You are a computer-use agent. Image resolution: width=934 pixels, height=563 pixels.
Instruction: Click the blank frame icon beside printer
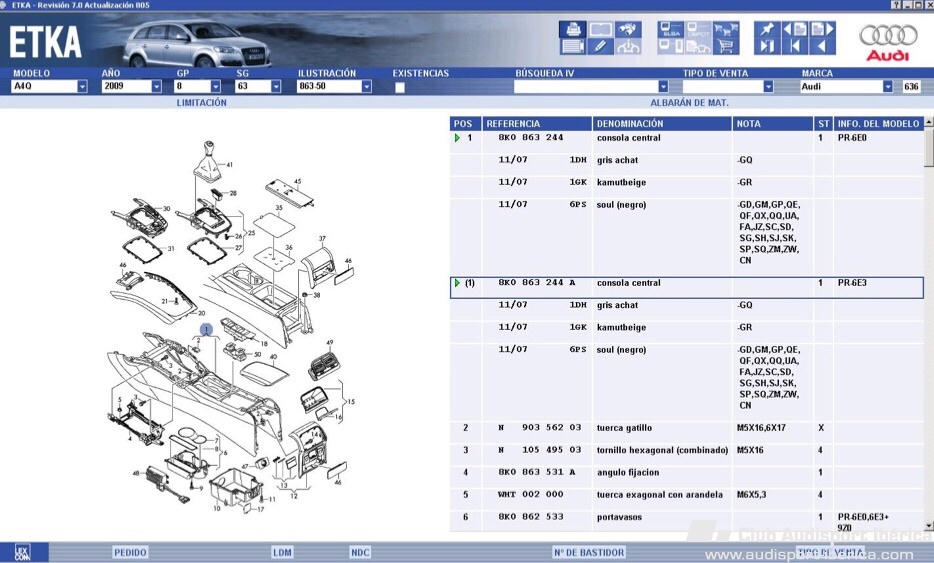click(600, 29)
